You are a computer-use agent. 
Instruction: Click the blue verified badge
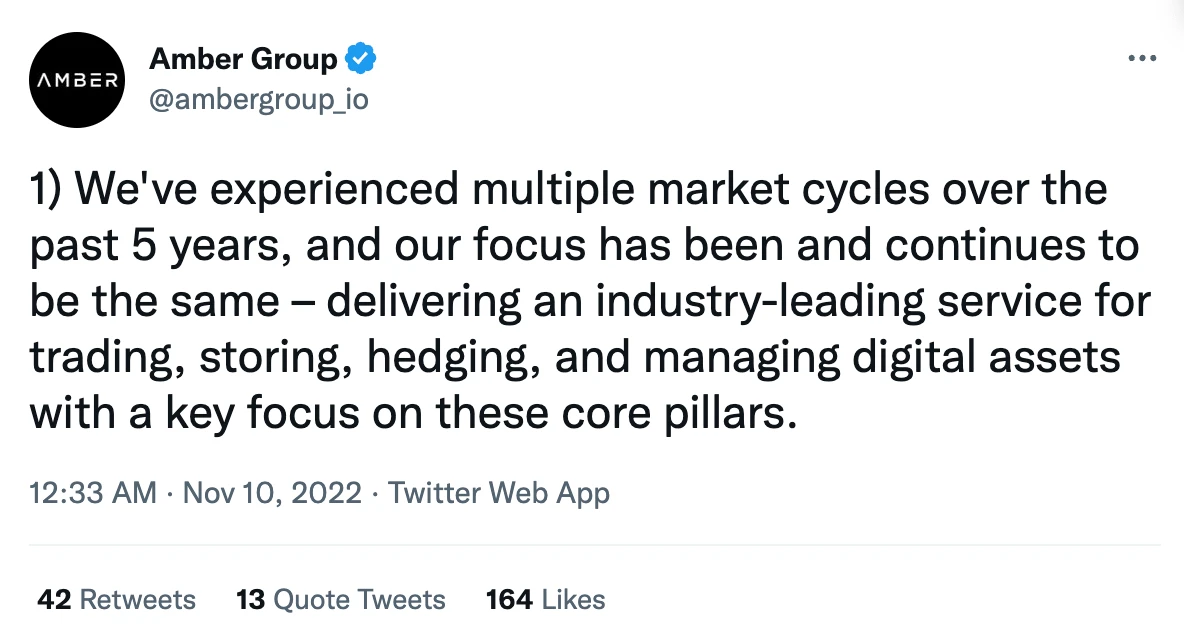[x=361, y=58]
